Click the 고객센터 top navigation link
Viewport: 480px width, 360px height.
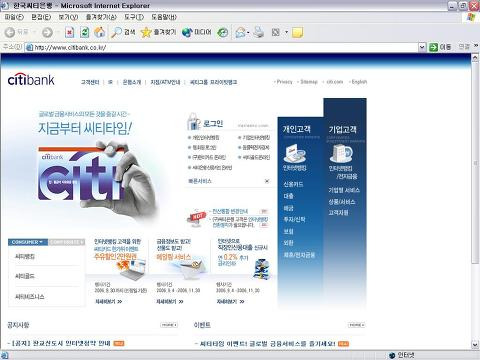(90, 82)
